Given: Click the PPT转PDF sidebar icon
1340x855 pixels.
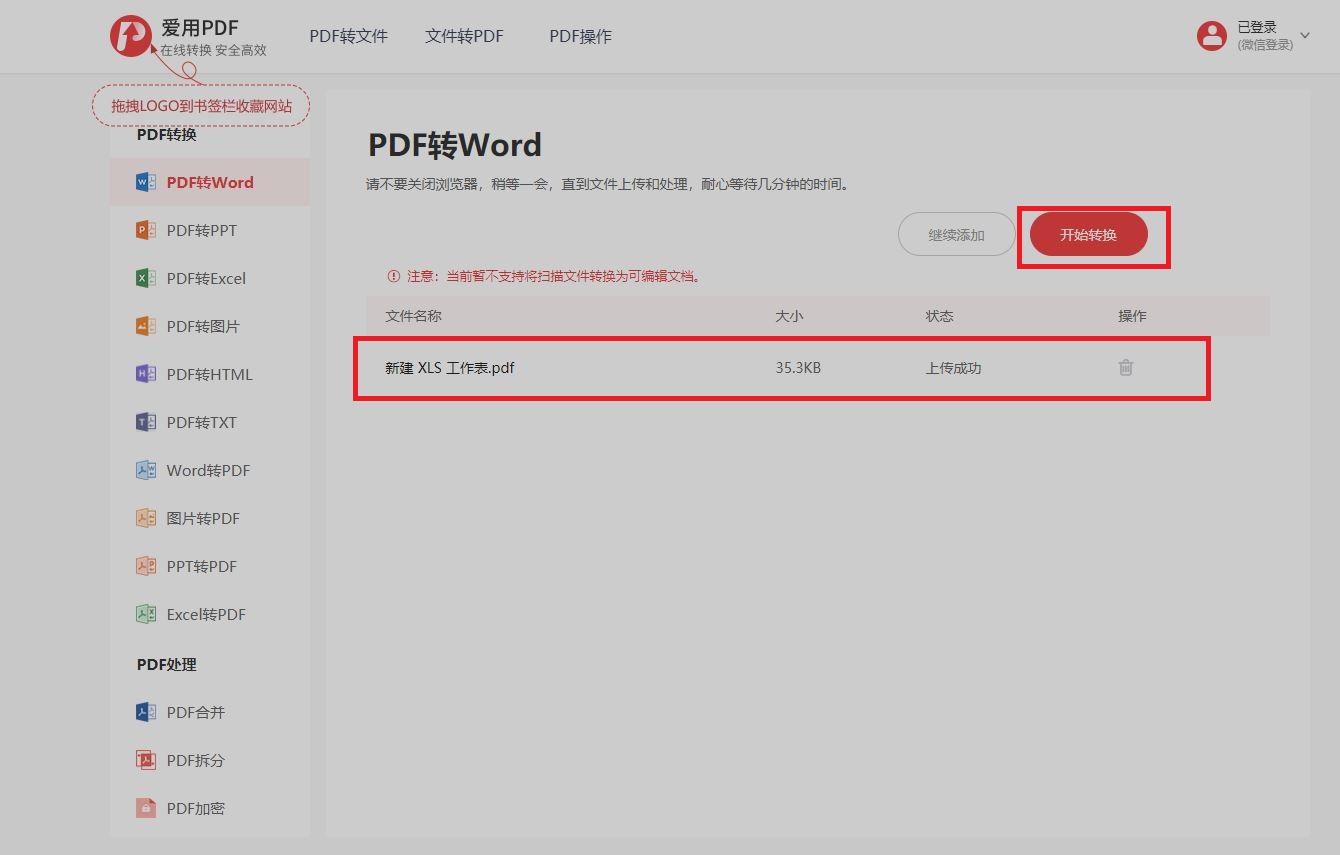Looking at the screenshot, I should pyautogui.click(x=146, y=566).
